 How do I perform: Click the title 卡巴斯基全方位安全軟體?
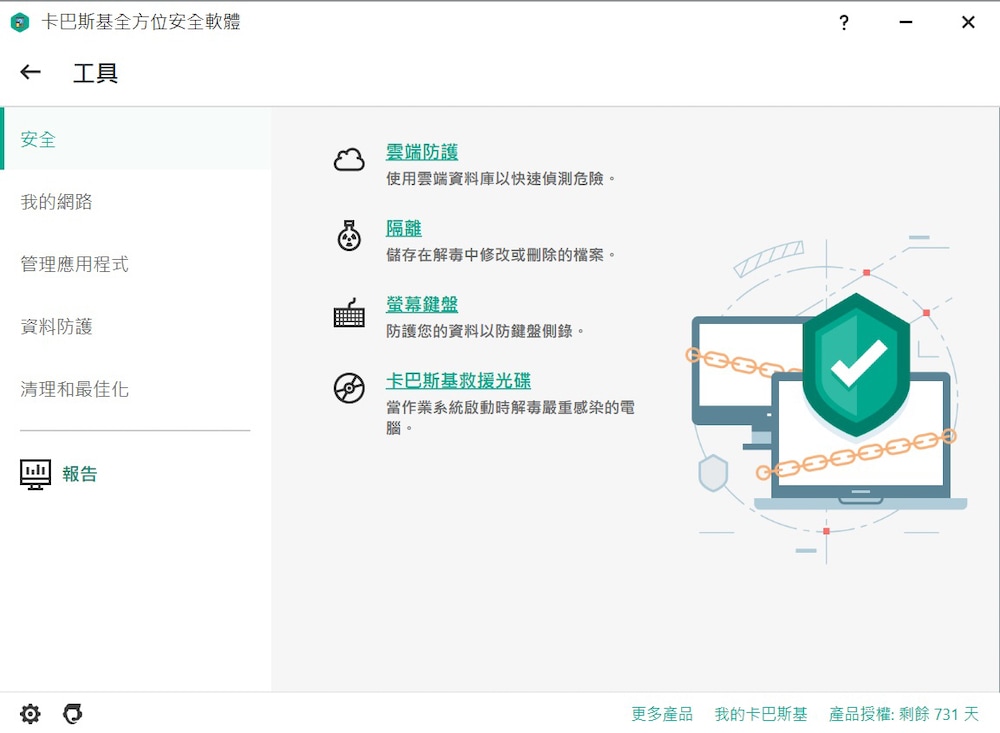click(141, 22)
